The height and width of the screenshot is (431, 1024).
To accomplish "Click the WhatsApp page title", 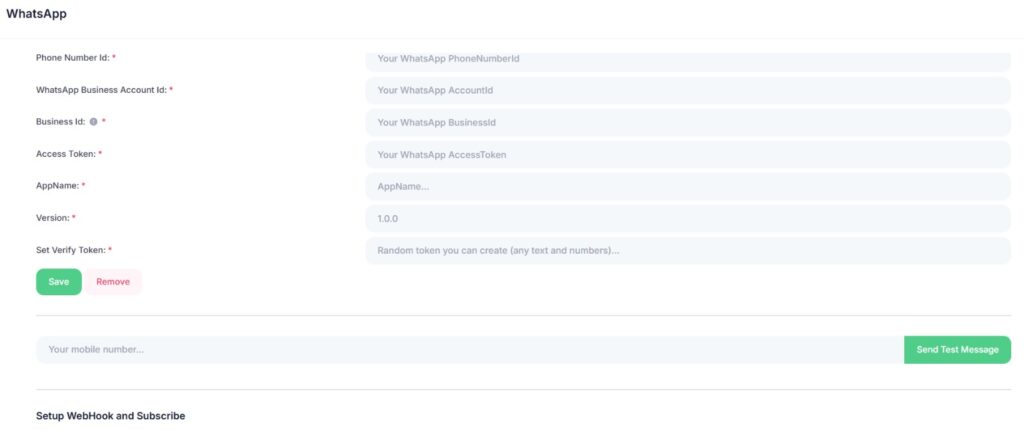I will [x=37, y=14].
